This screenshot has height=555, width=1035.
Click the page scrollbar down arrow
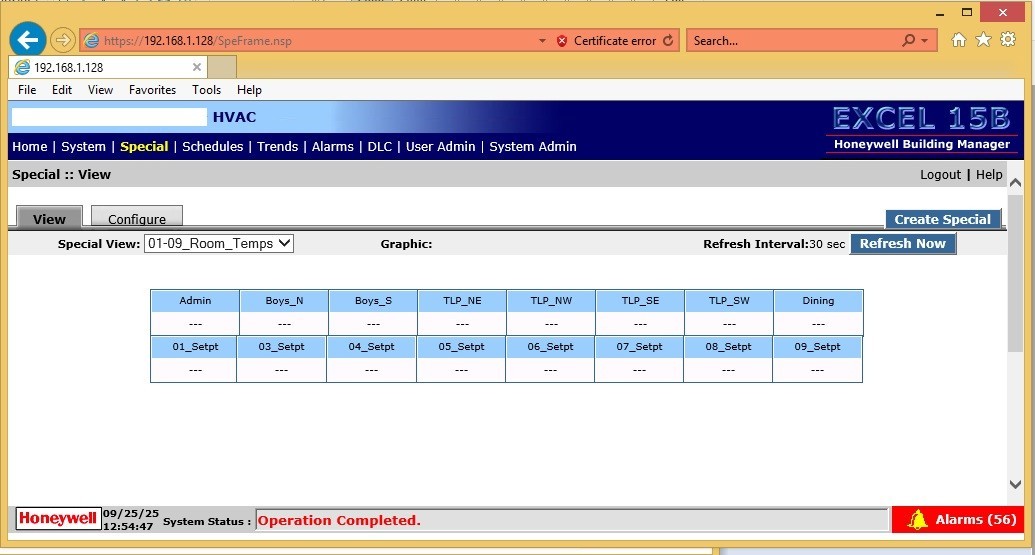pyautogui.click(x=1016, y=484)
